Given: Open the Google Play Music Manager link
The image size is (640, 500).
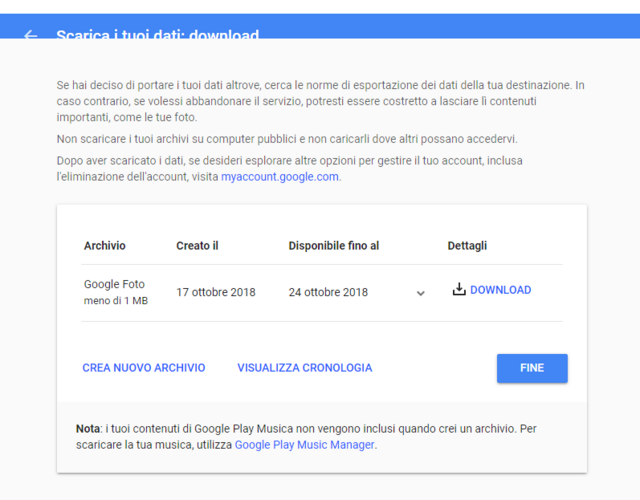Looking at the screenshot, I should click(304, 445).
